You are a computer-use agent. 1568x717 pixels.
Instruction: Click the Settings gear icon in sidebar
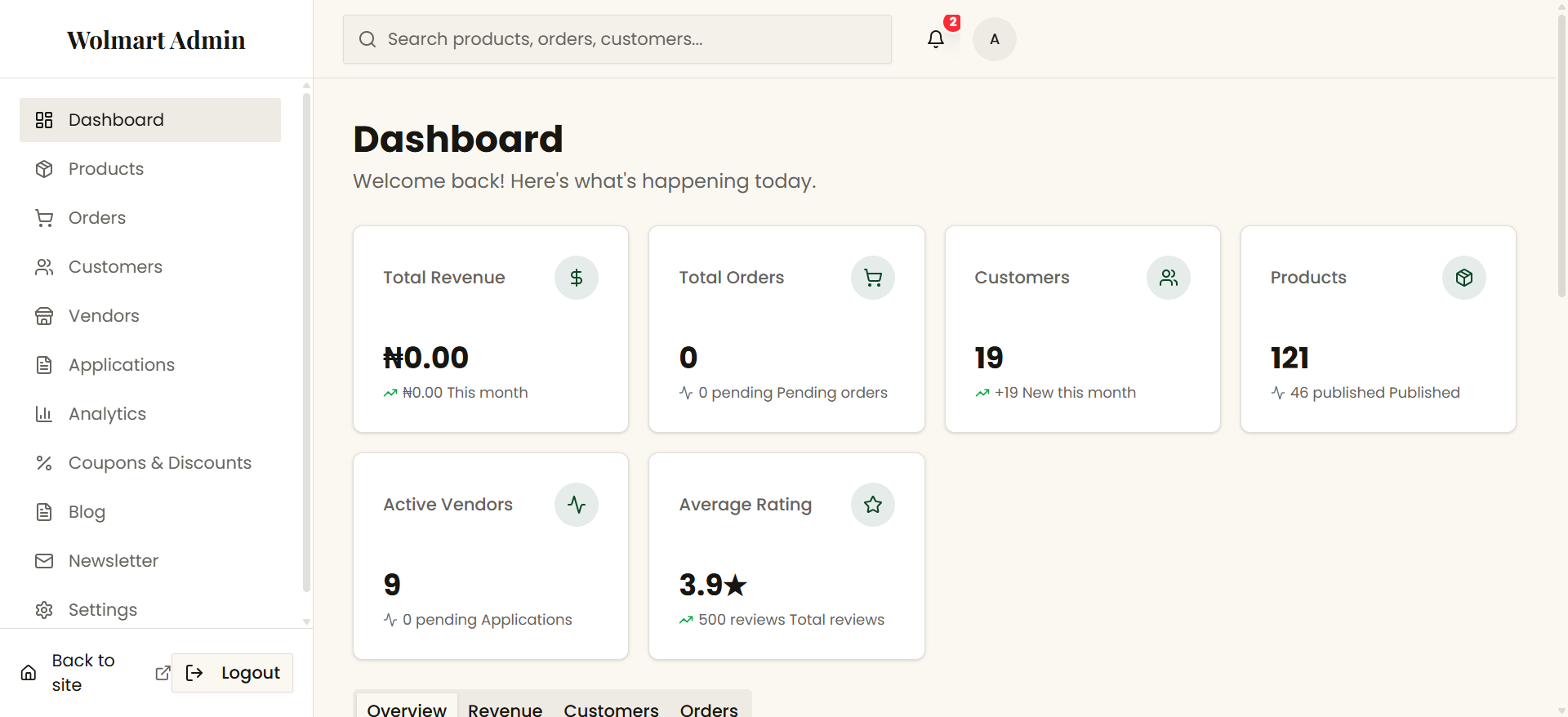44,610
